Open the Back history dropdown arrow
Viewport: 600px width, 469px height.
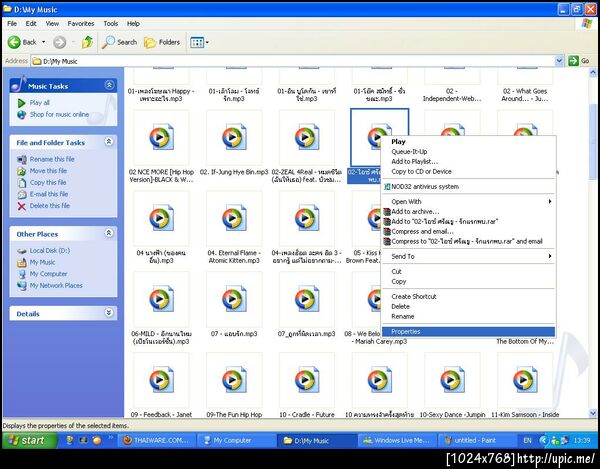(44, 42)
